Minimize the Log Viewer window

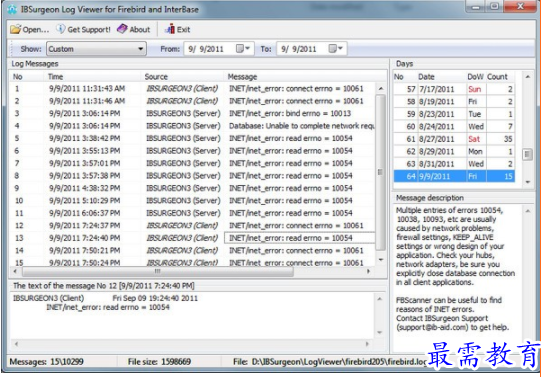coord(476,6)
